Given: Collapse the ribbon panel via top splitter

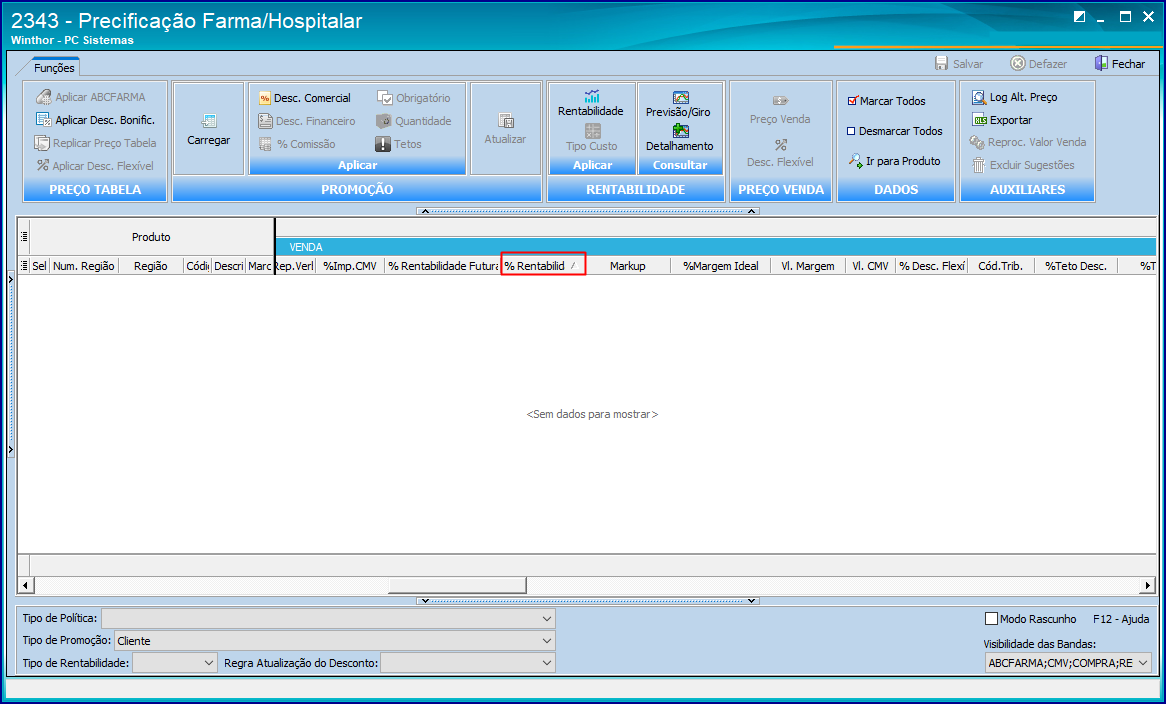Looking at the screenshot, I should 587,211.
